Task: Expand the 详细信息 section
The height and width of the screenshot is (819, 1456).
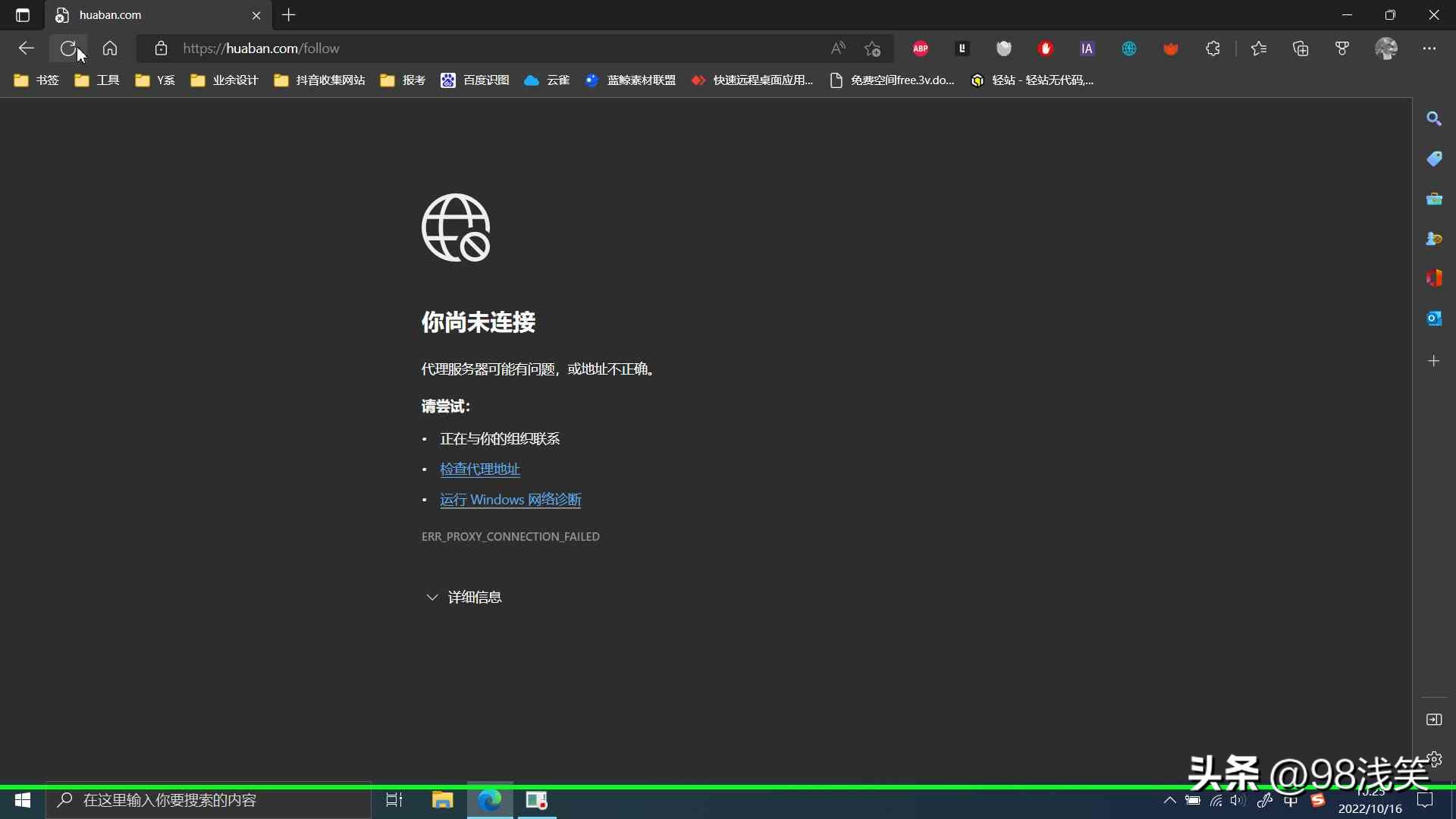Action: point(463,597)
